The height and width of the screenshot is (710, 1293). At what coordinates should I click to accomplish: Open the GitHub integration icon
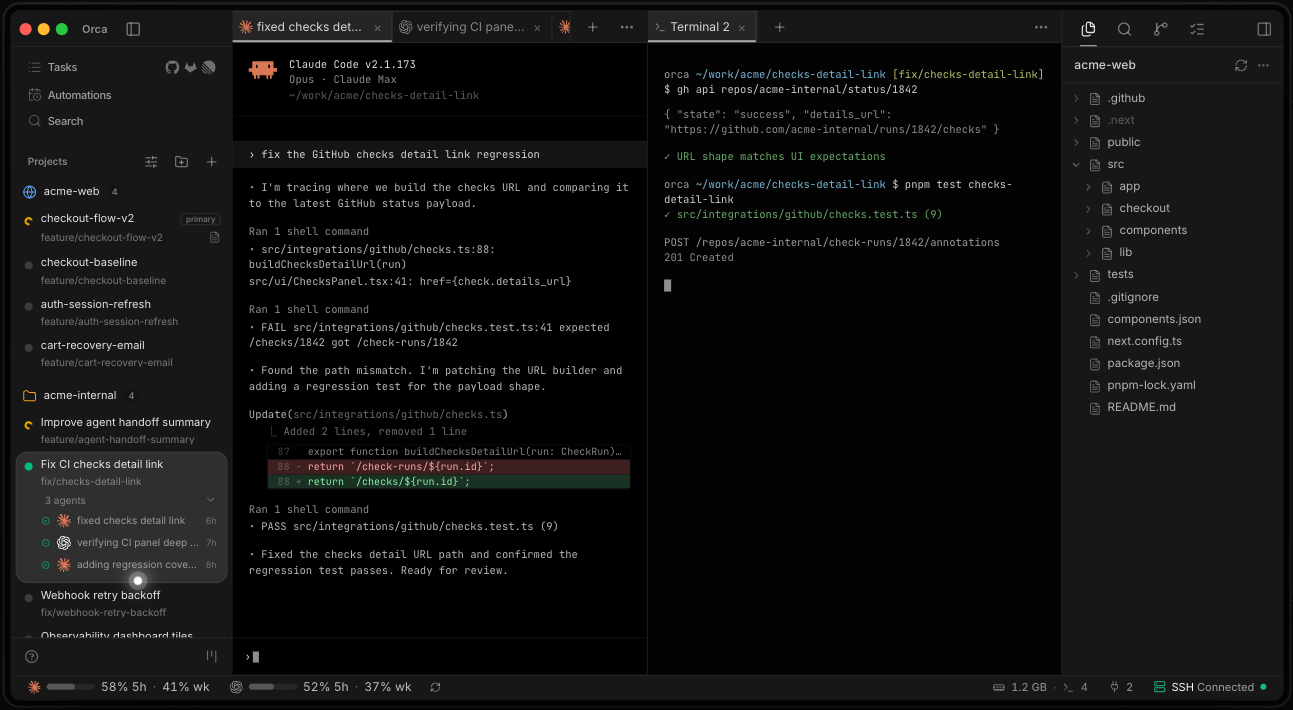pos(172,67)
